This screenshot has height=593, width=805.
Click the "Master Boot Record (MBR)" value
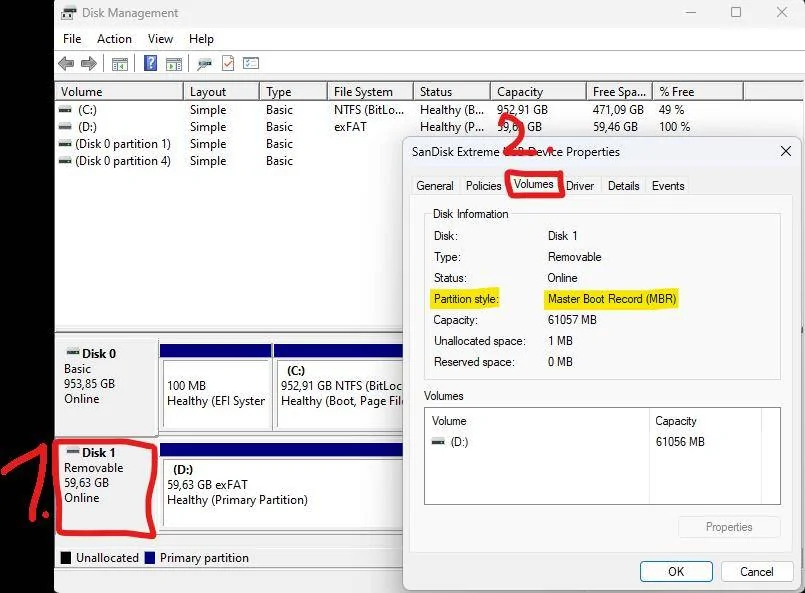(612, 299)
